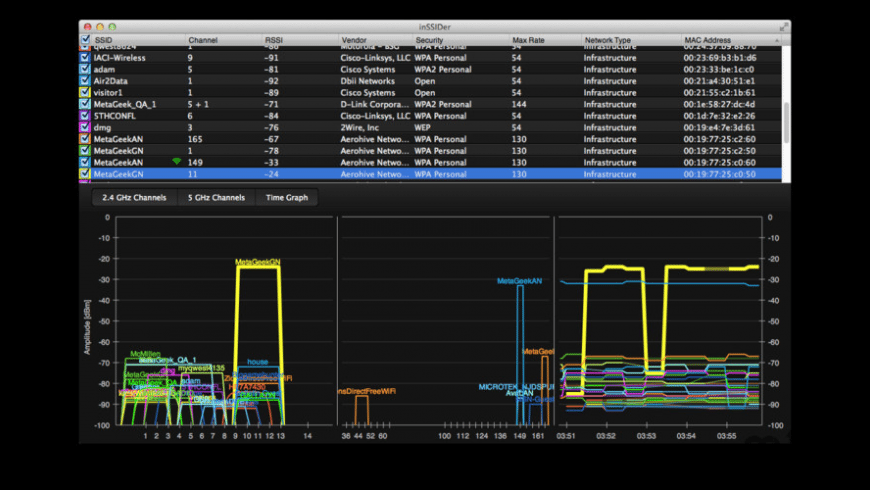Toggle the checkbox for the dmg network

tap(85, 127)
